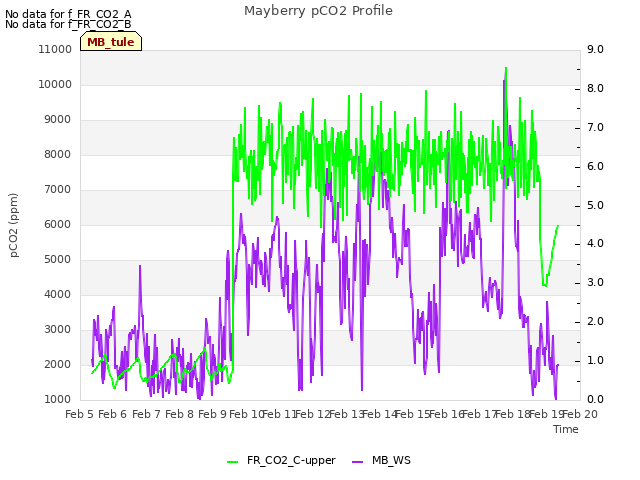
Task: Click the 1000 left-axis tick label
Action: 58,399
